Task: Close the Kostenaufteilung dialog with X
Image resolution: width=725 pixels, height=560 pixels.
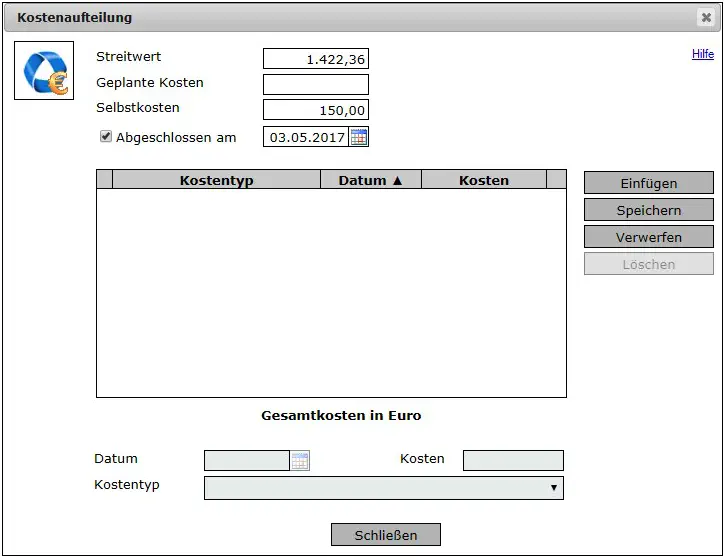Action: [706, 17]
